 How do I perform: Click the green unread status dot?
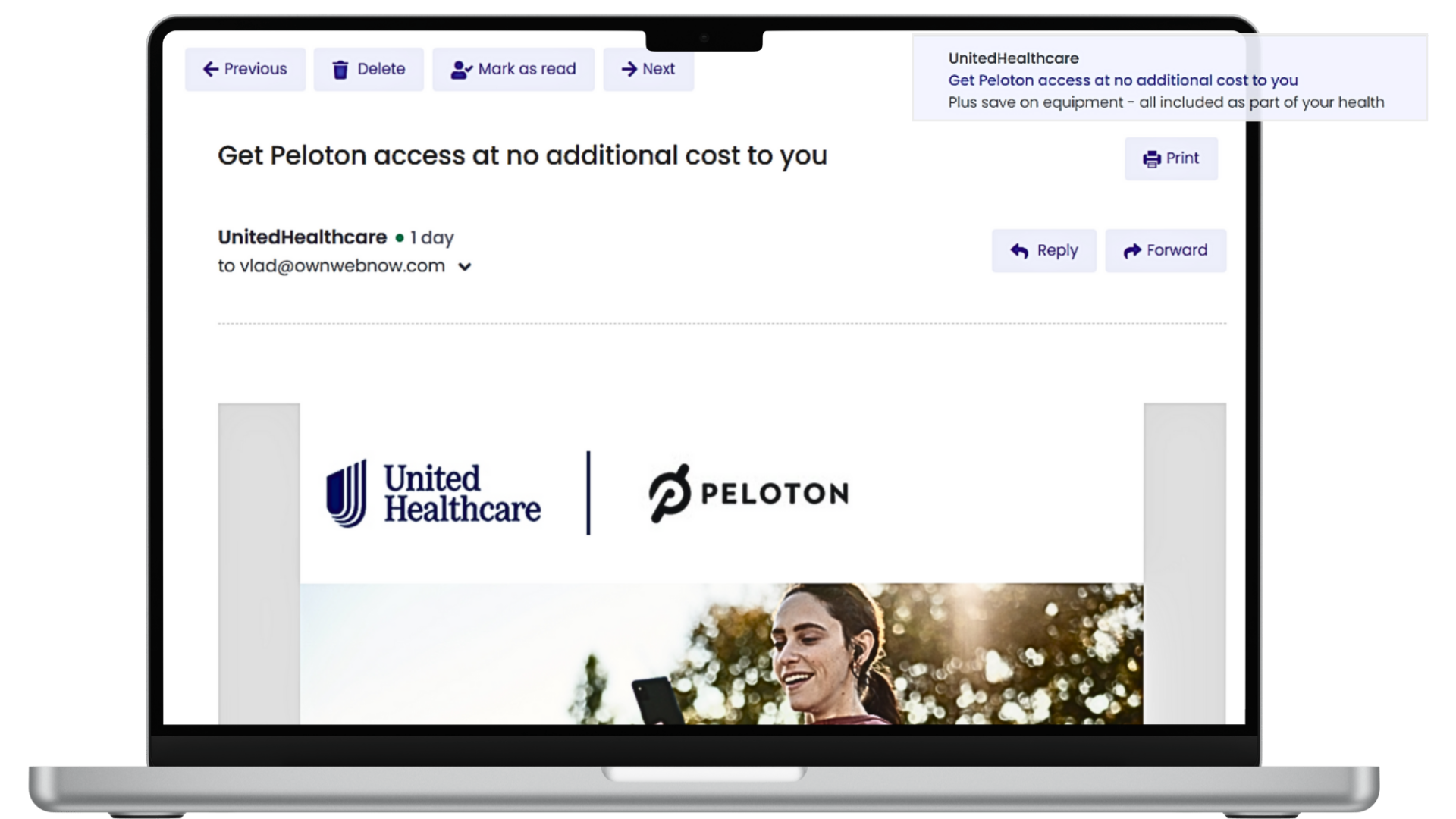coord(400,238)
